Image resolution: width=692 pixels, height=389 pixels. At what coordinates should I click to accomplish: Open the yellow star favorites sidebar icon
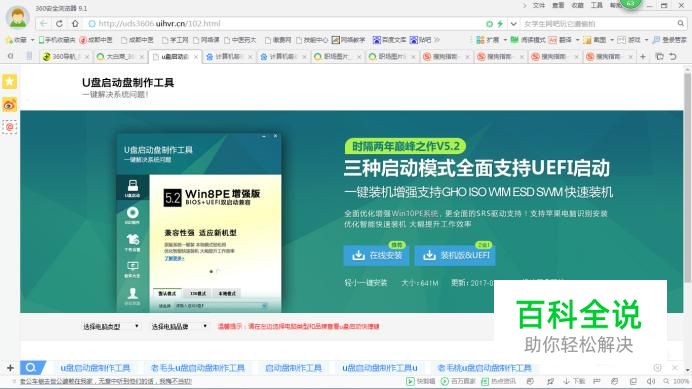coord(10,82)
